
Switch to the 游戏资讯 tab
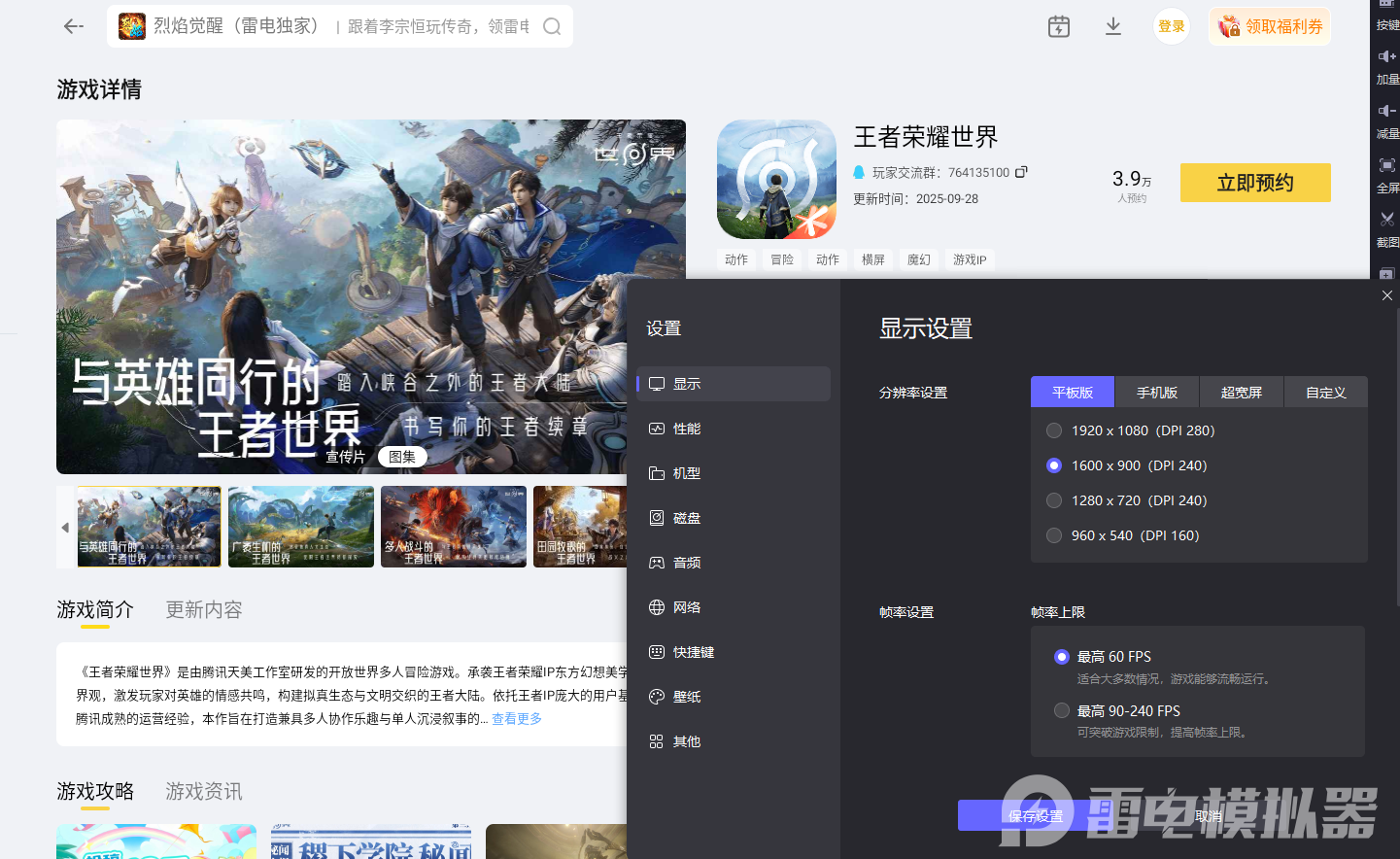203,791
